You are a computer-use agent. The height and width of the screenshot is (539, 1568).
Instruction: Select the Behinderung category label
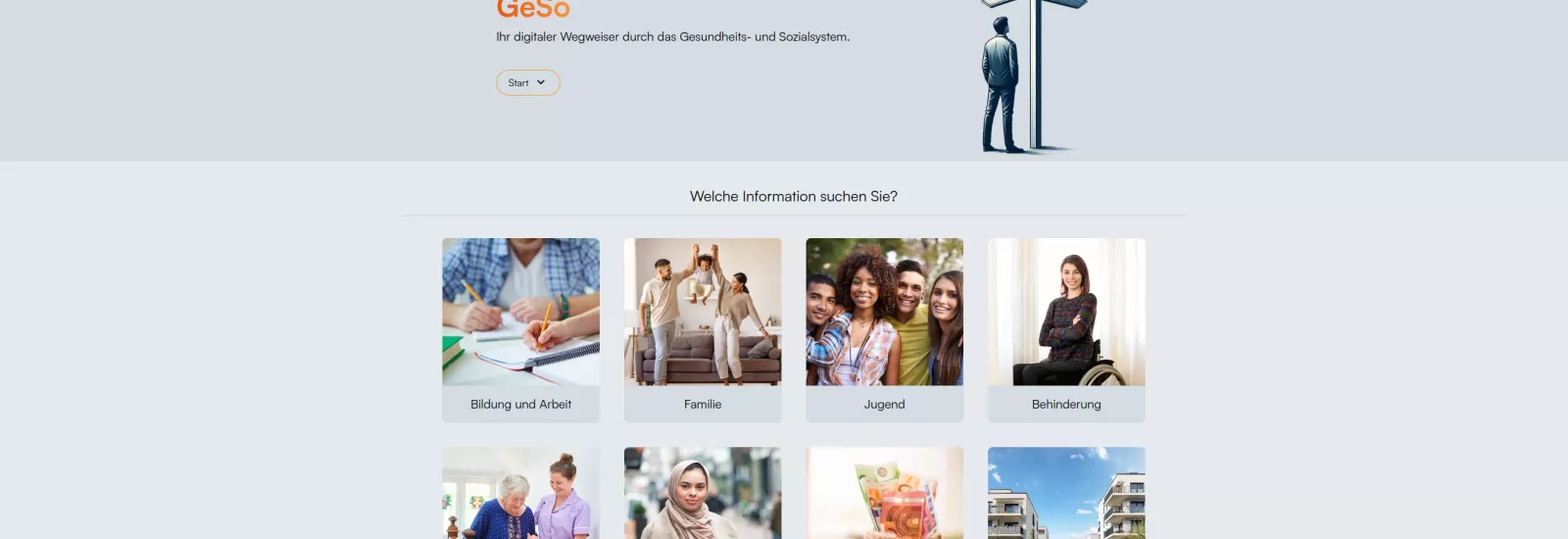pos(1066,404)
